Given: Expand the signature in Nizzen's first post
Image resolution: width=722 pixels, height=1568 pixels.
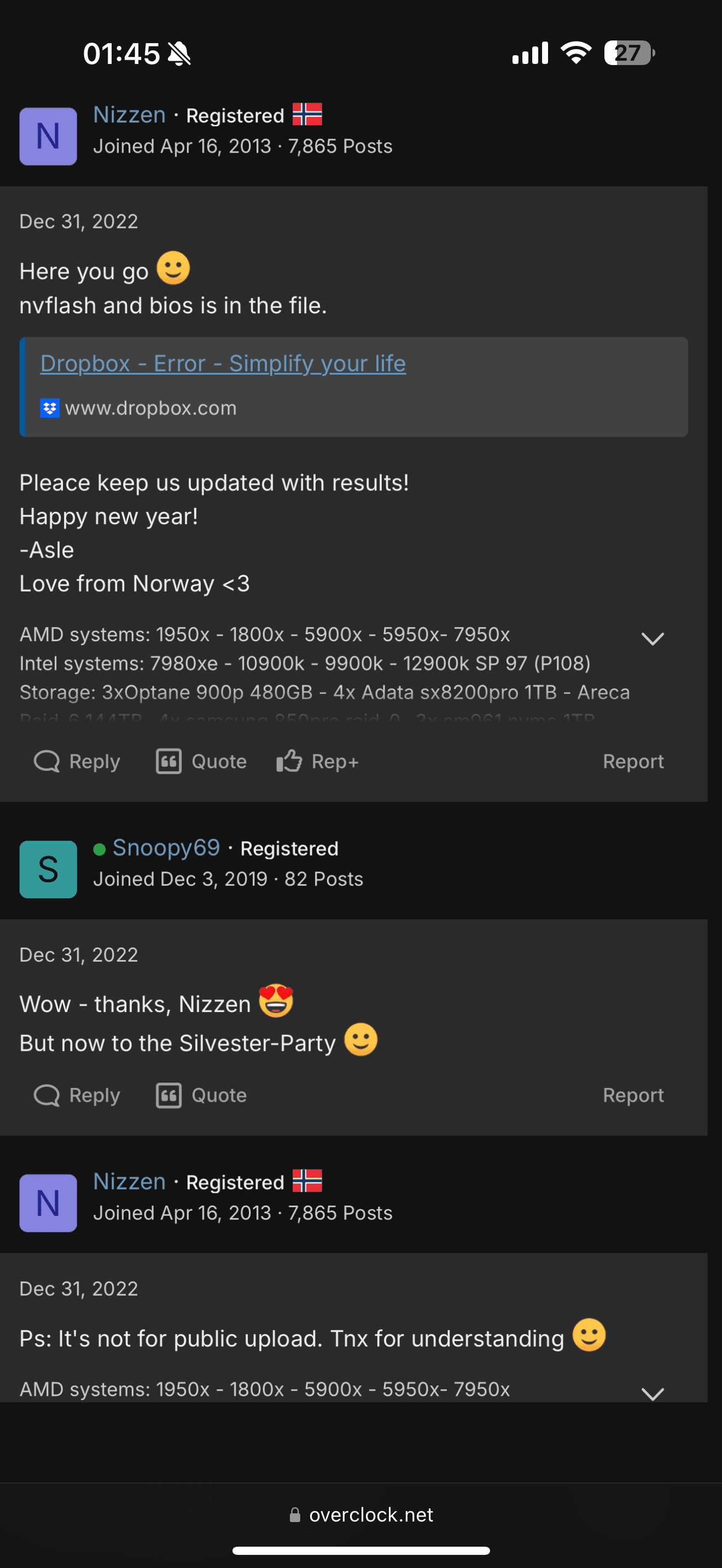Looking at the screenshot, I should [653, 639].
